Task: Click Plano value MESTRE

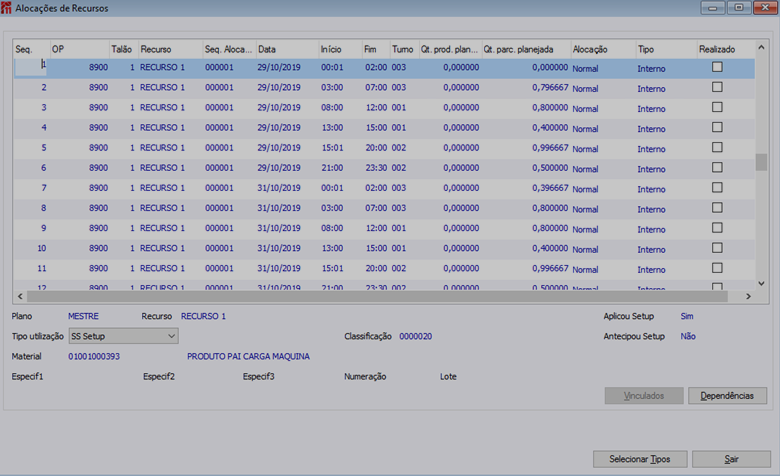Action: [83, 316]
